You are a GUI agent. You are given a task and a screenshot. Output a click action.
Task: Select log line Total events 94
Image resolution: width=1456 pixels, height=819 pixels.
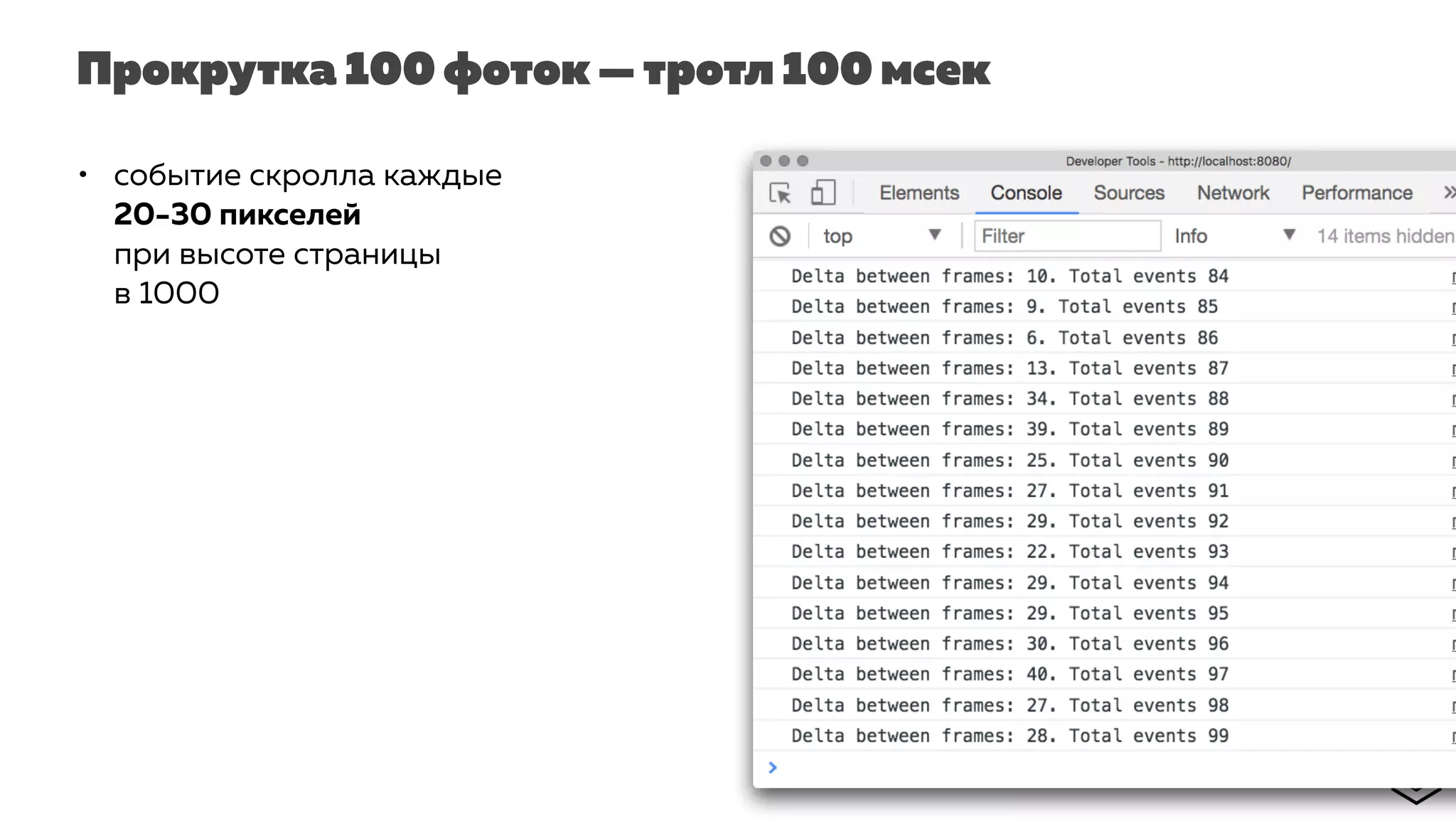pos(1103,583)
